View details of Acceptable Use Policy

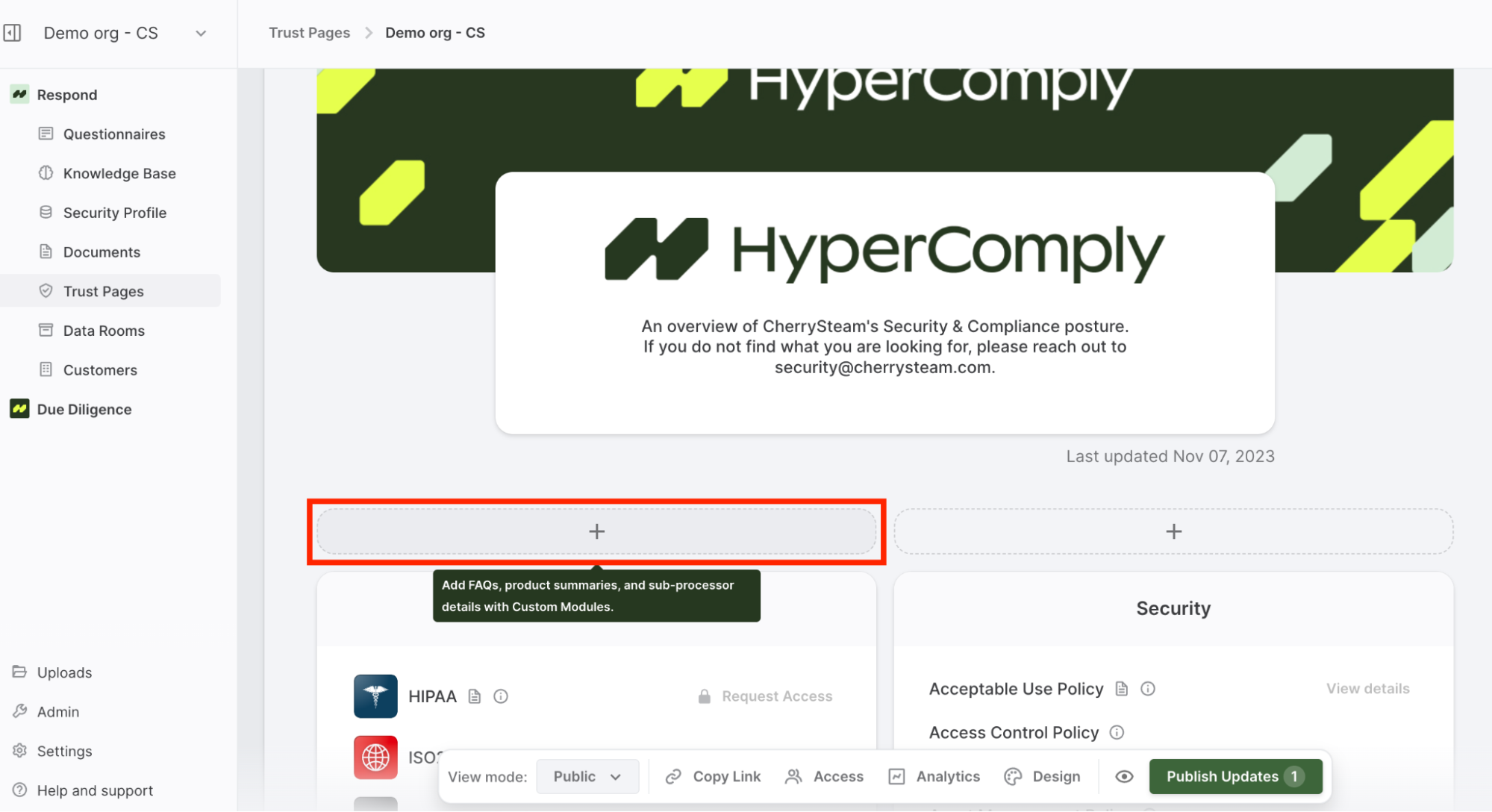1368,689
